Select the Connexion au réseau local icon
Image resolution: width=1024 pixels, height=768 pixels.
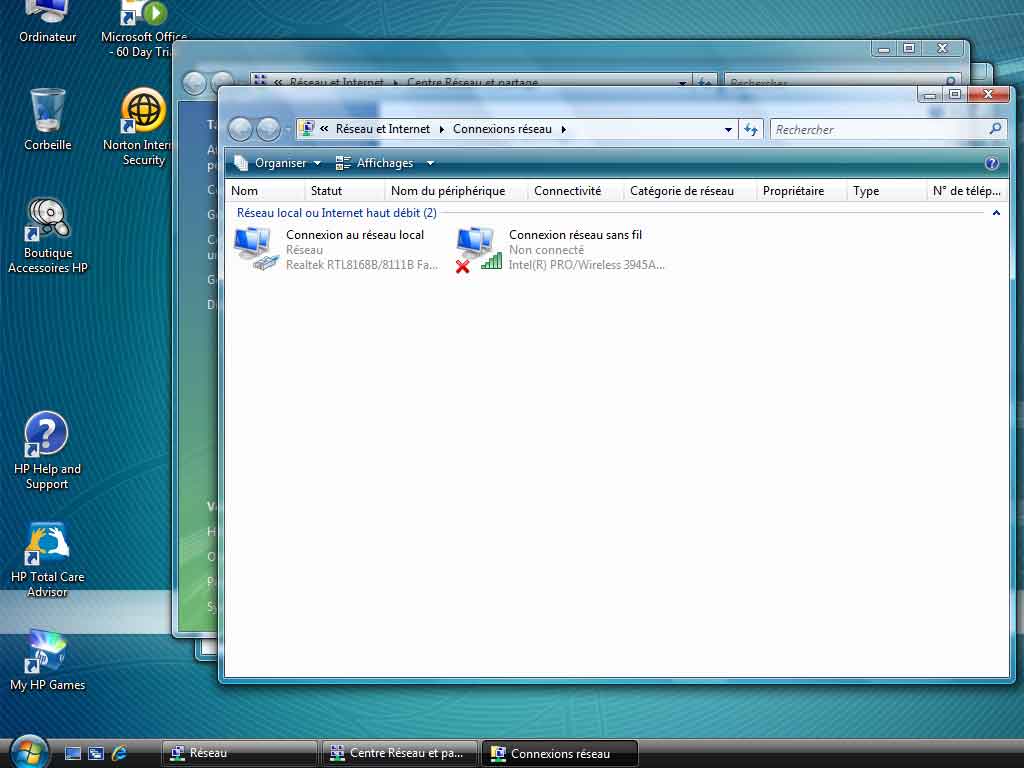[254, 249]
